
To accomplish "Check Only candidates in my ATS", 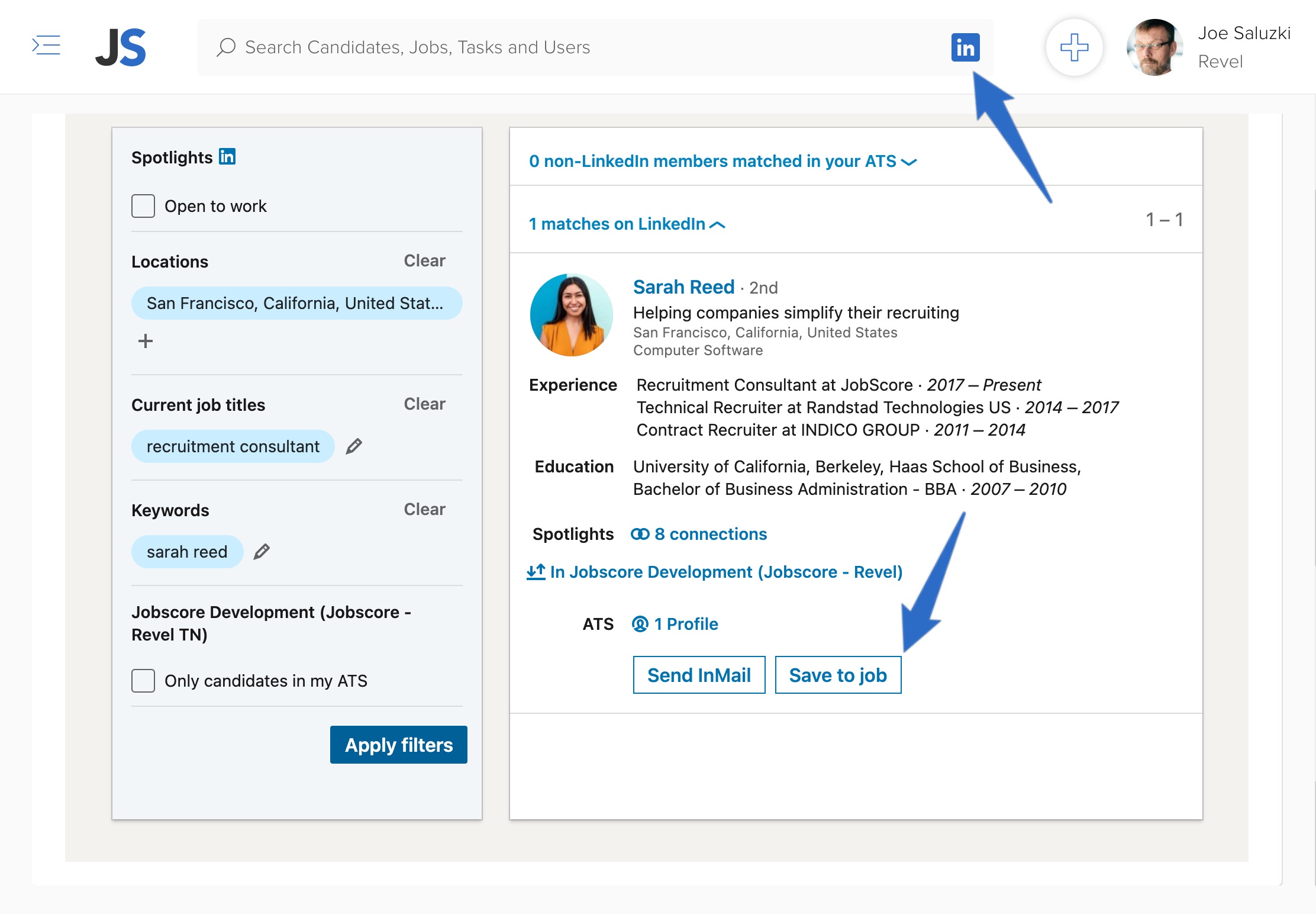I will [x=143, y=681].
